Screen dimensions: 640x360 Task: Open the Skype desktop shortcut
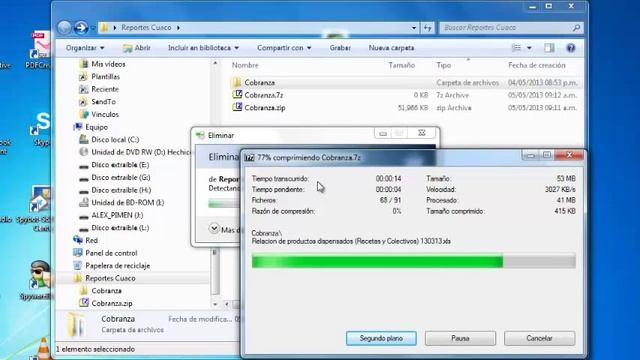pyautogui.click(x=40, y=129)
